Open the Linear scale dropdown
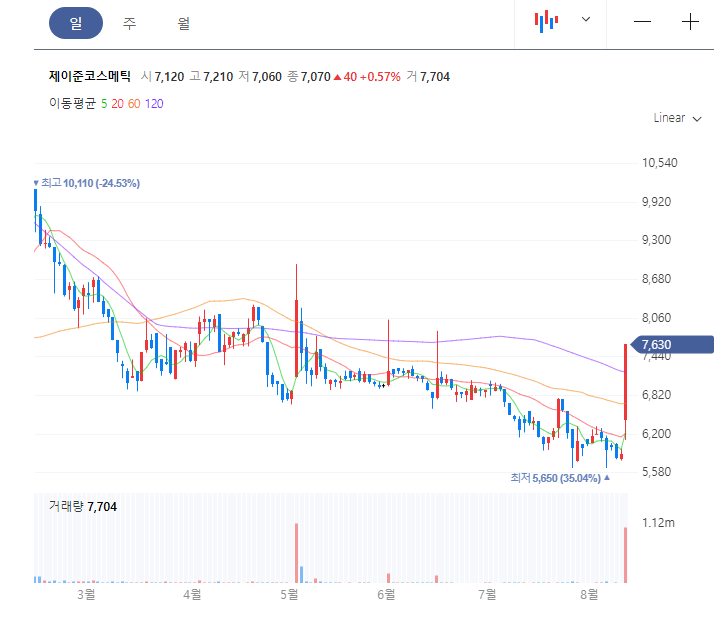The image size is (726, 617). (x=677, y=118)
